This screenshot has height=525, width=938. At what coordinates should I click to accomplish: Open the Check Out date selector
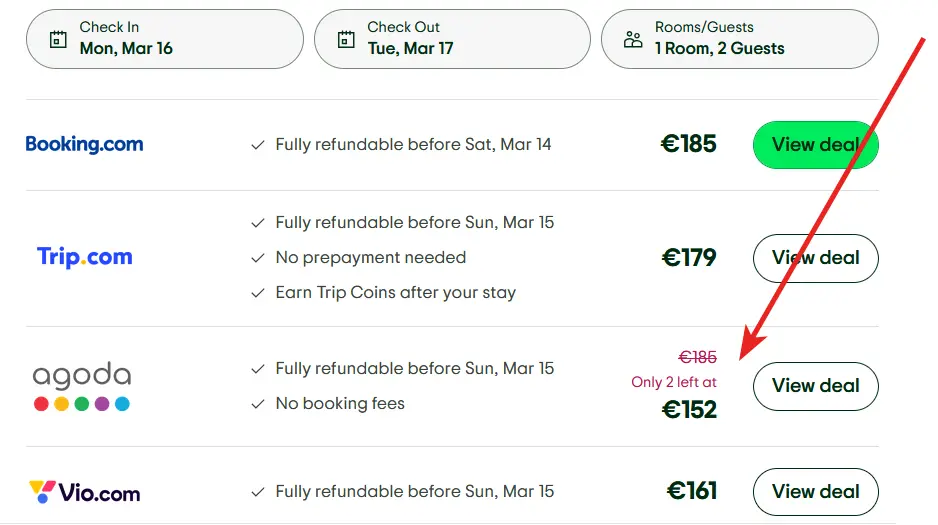(452, 39)
